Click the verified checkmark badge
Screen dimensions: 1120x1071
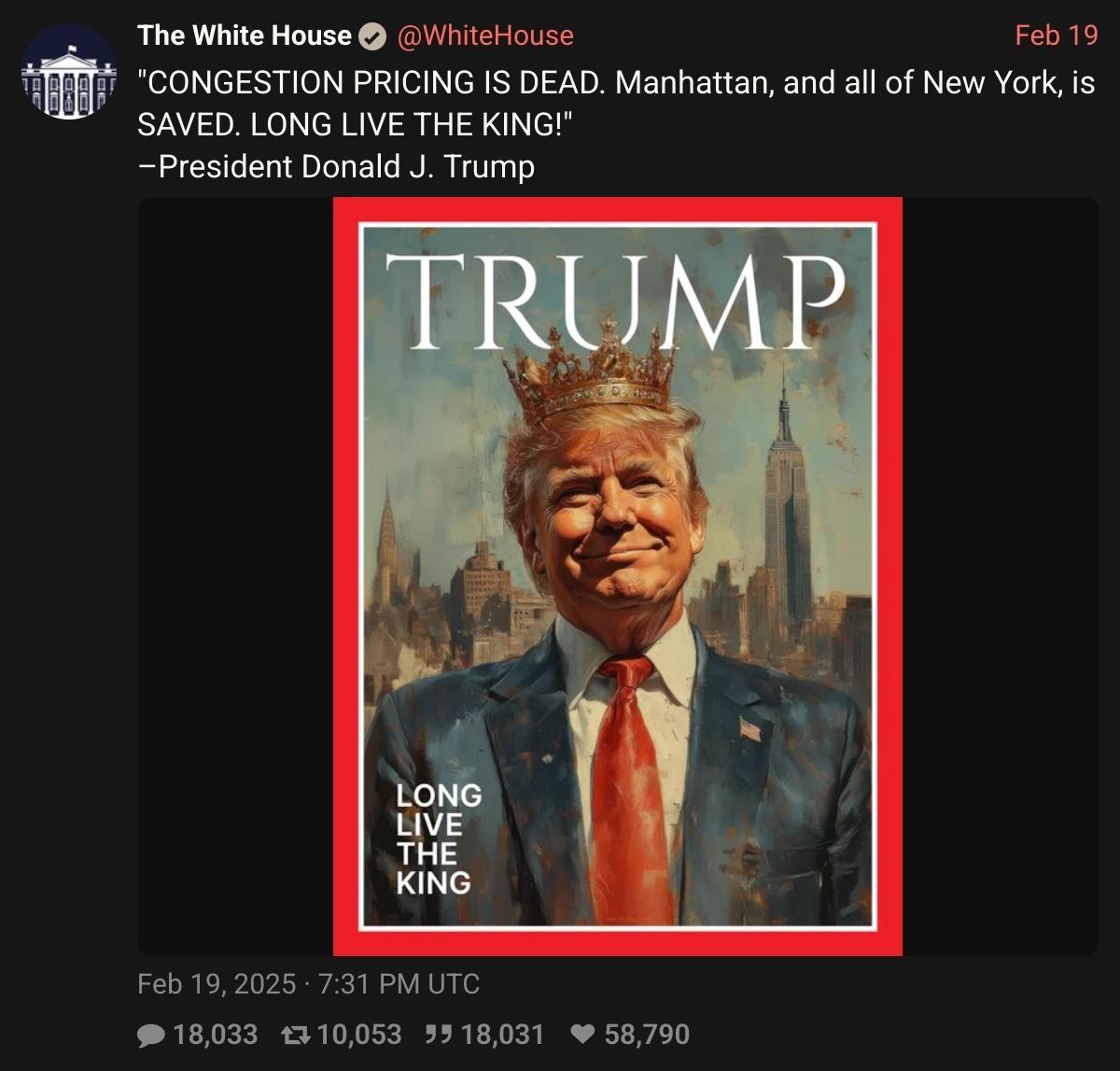click(372, 36)
